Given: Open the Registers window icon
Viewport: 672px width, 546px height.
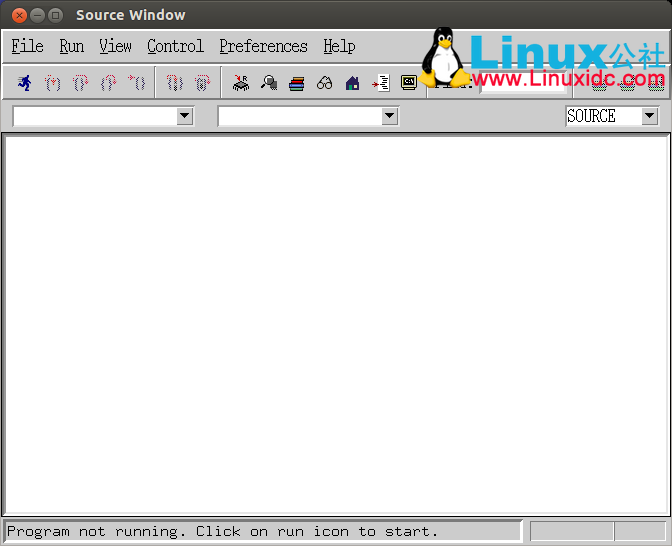Looking at the screenshot, I should point(241,82).
